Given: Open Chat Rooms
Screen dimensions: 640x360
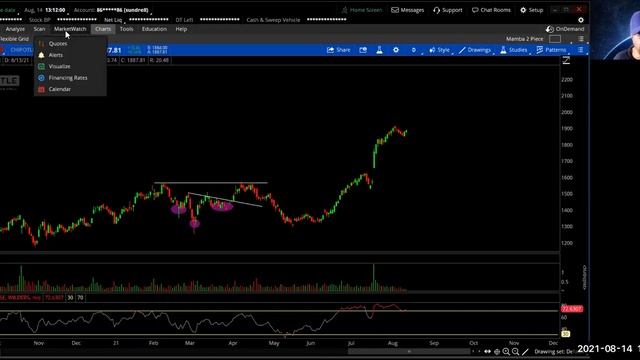Looking at the screenshot, I should (491, 10).
